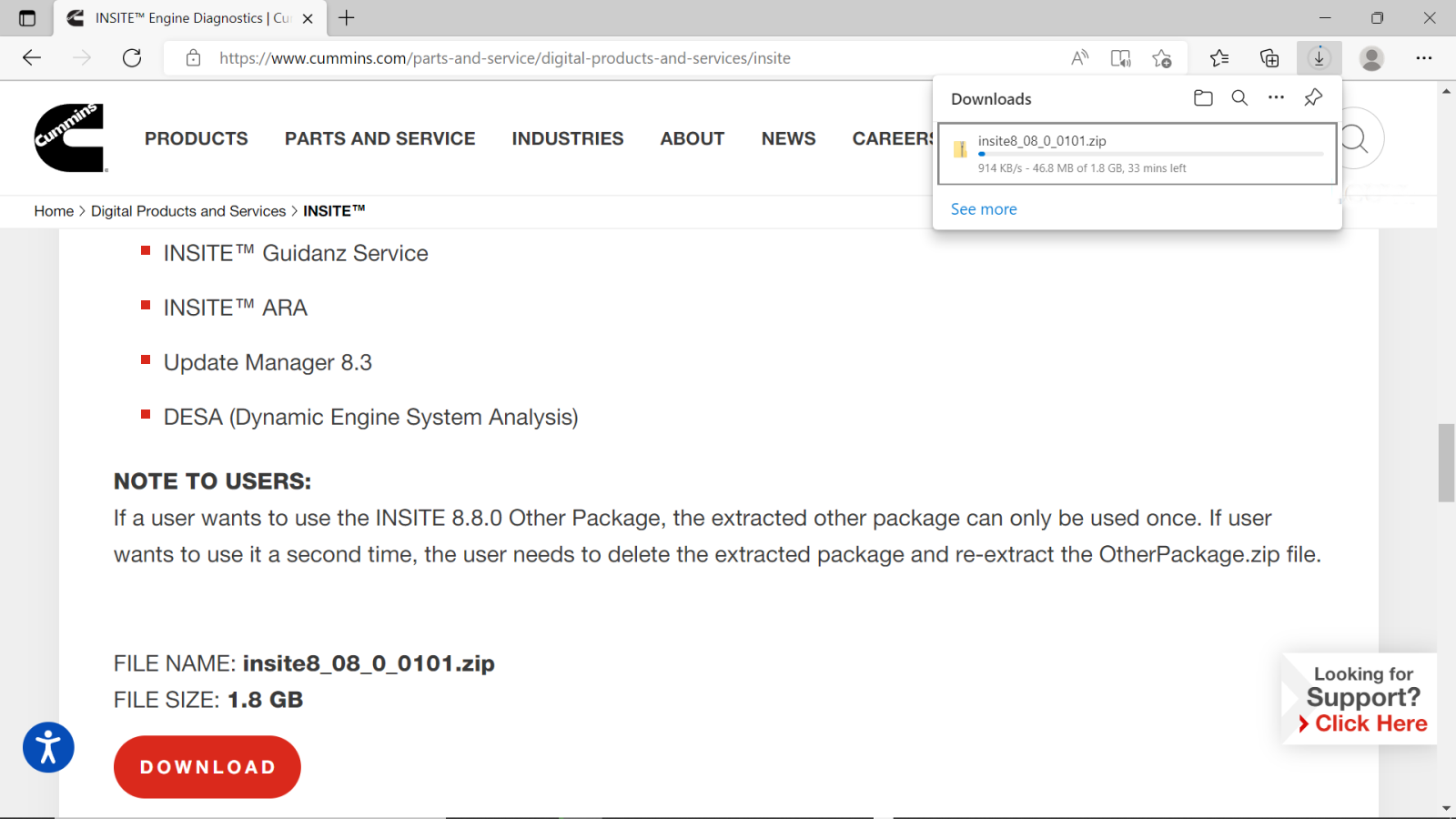Click the Cummins logo
The image size is (1456, 819).
coord(70,137)
